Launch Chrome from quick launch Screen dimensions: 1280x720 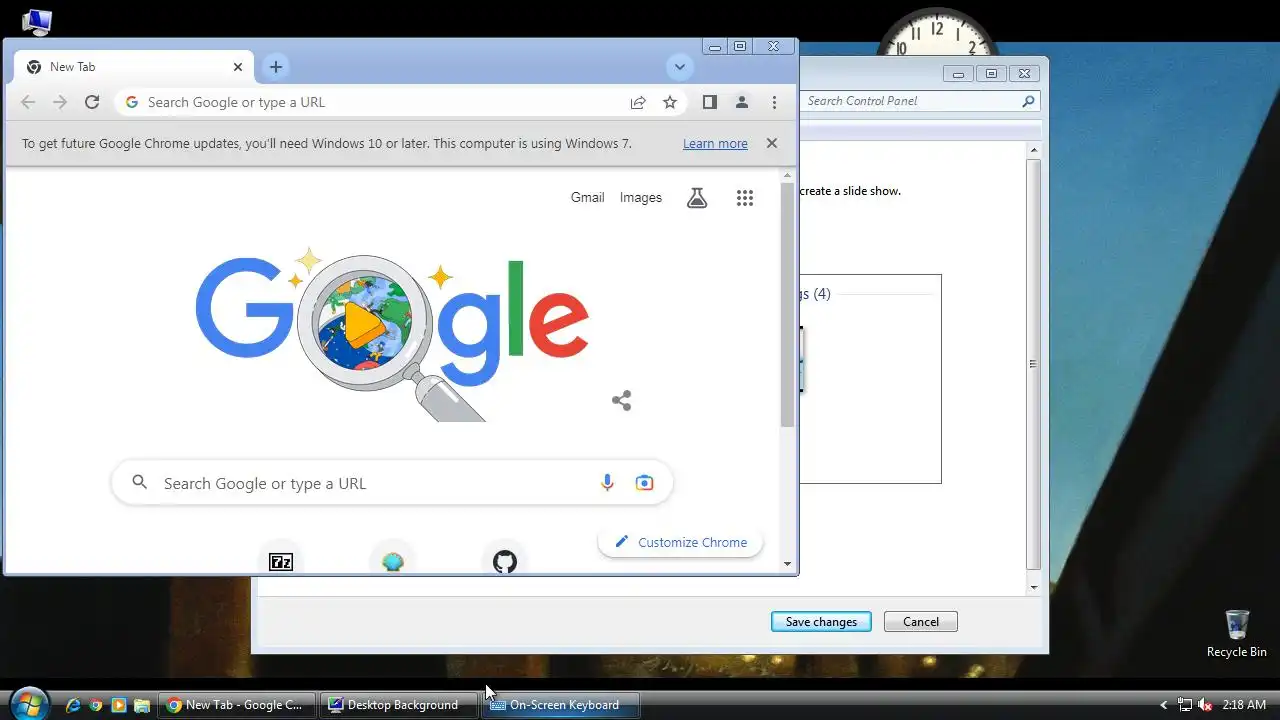(x=96, y=705)
